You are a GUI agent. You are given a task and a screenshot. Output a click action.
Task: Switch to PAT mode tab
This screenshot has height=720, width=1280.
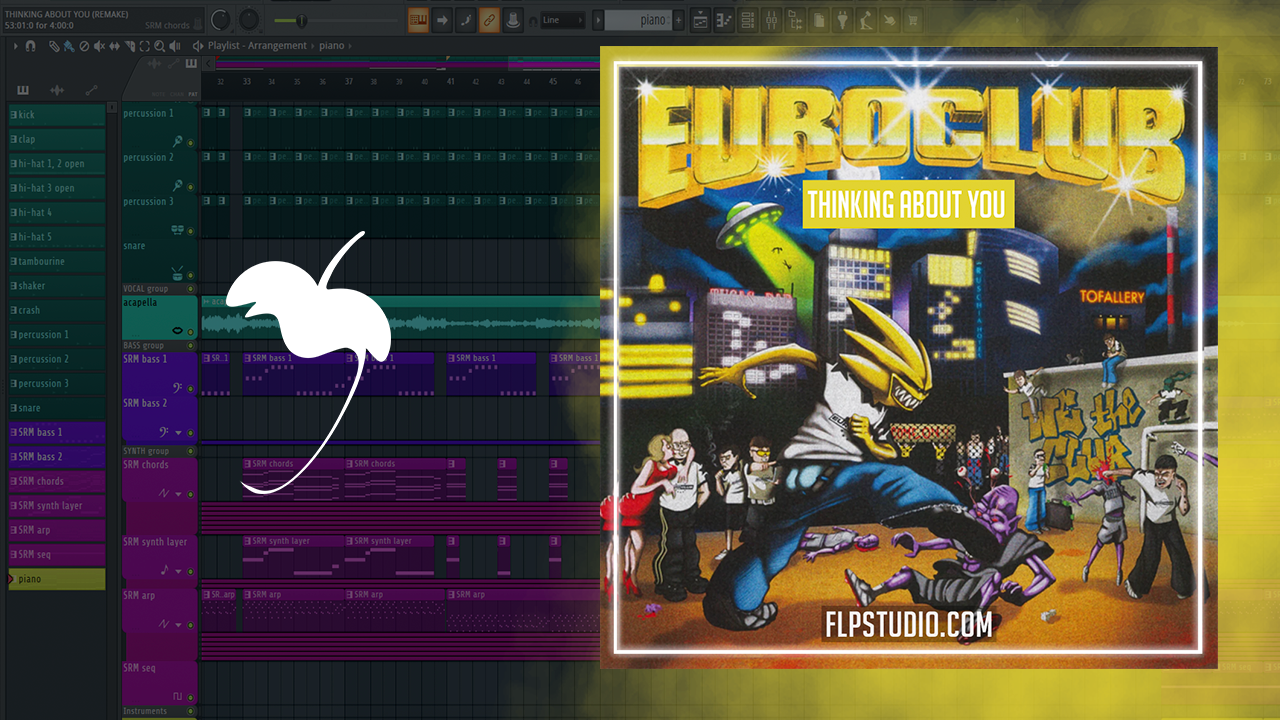click(194, 93)
